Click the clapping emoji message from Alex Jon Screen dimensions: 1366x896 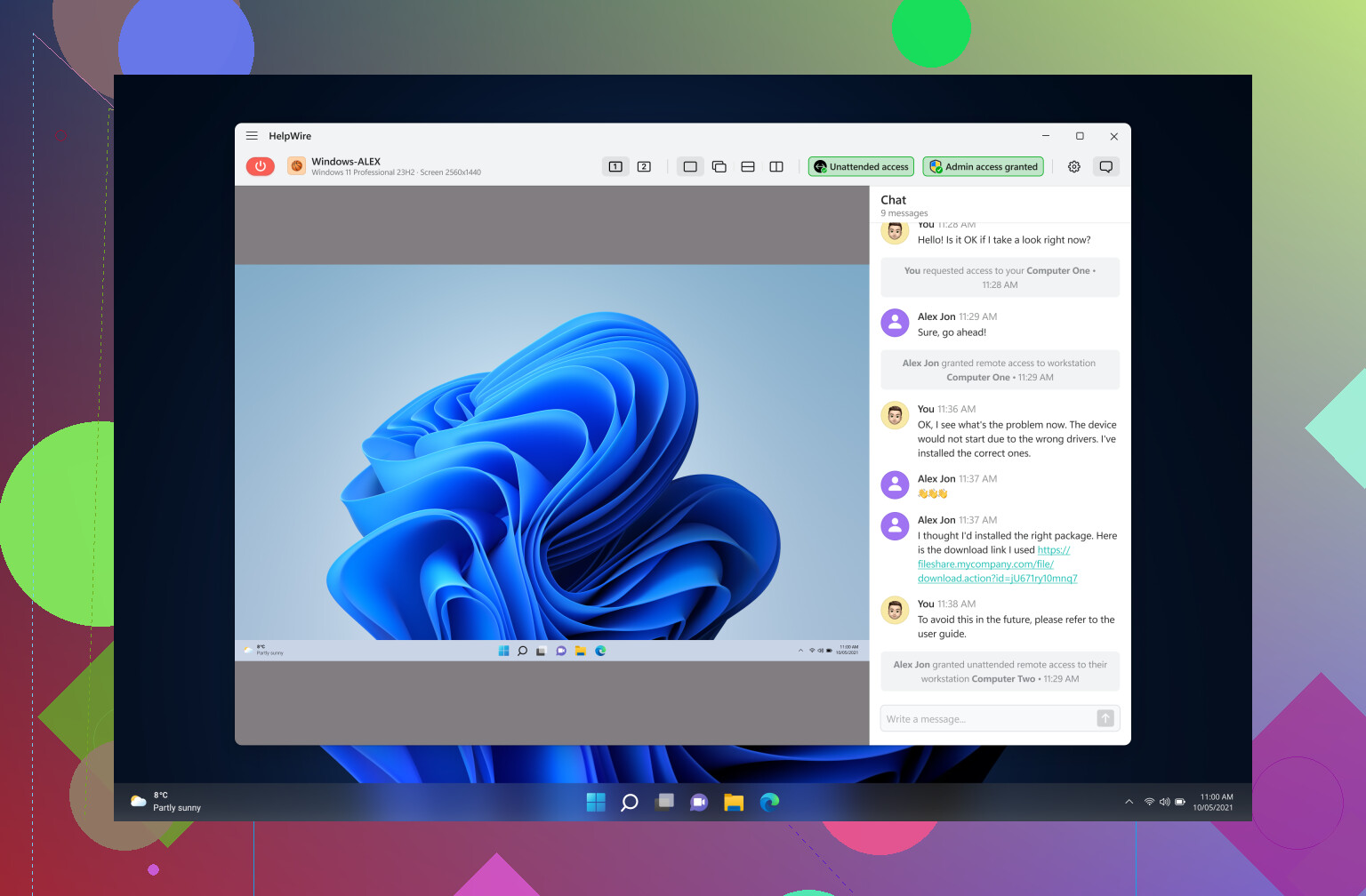click(932, 493)
